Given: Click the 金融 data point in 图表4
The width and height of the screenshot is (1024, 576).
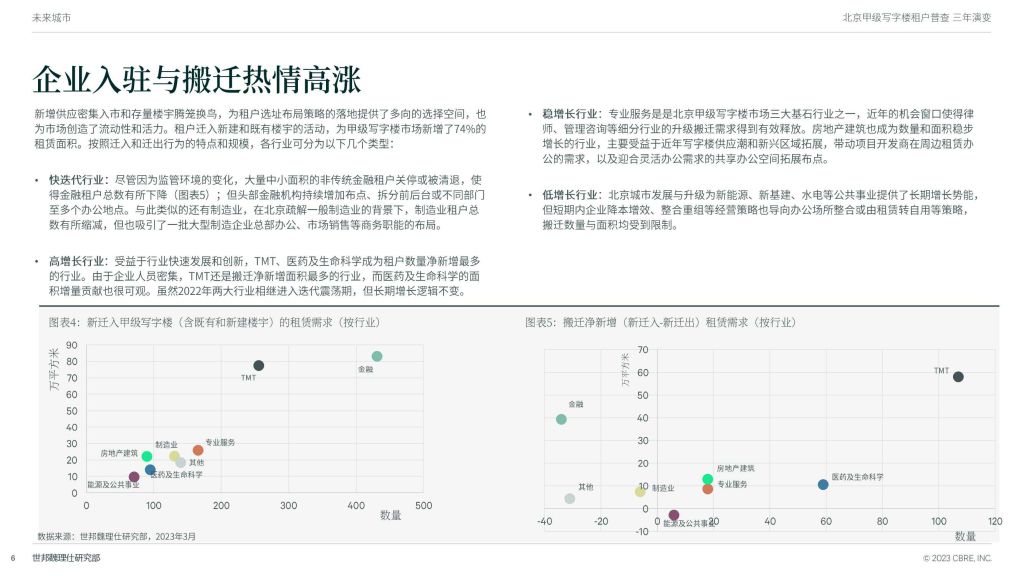Looking at the screenshot, I should click(377, 356).
